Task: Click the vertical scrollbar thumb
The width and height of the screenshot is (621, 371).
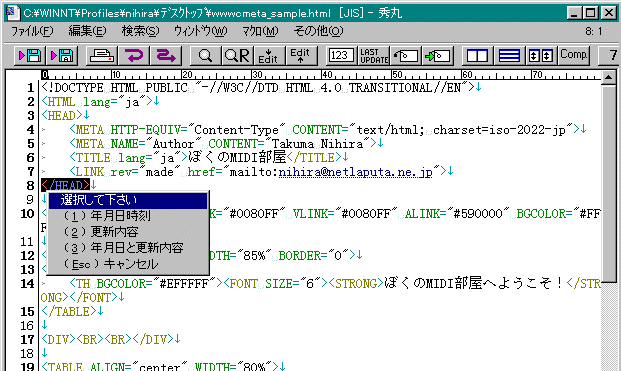Action: click(x=608, y=183)
